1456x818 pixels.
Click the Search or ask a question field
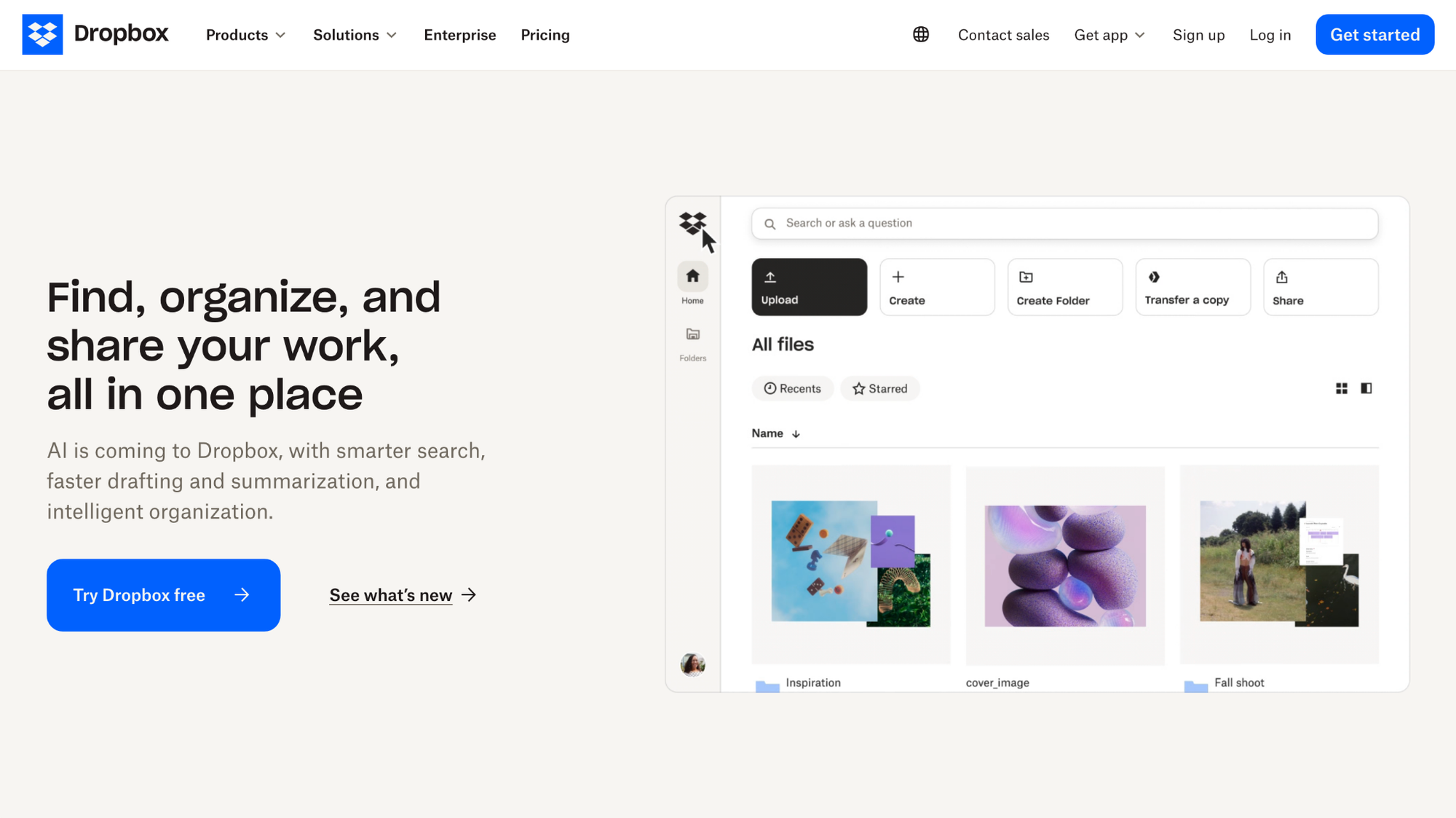(x=1064, y=224)
